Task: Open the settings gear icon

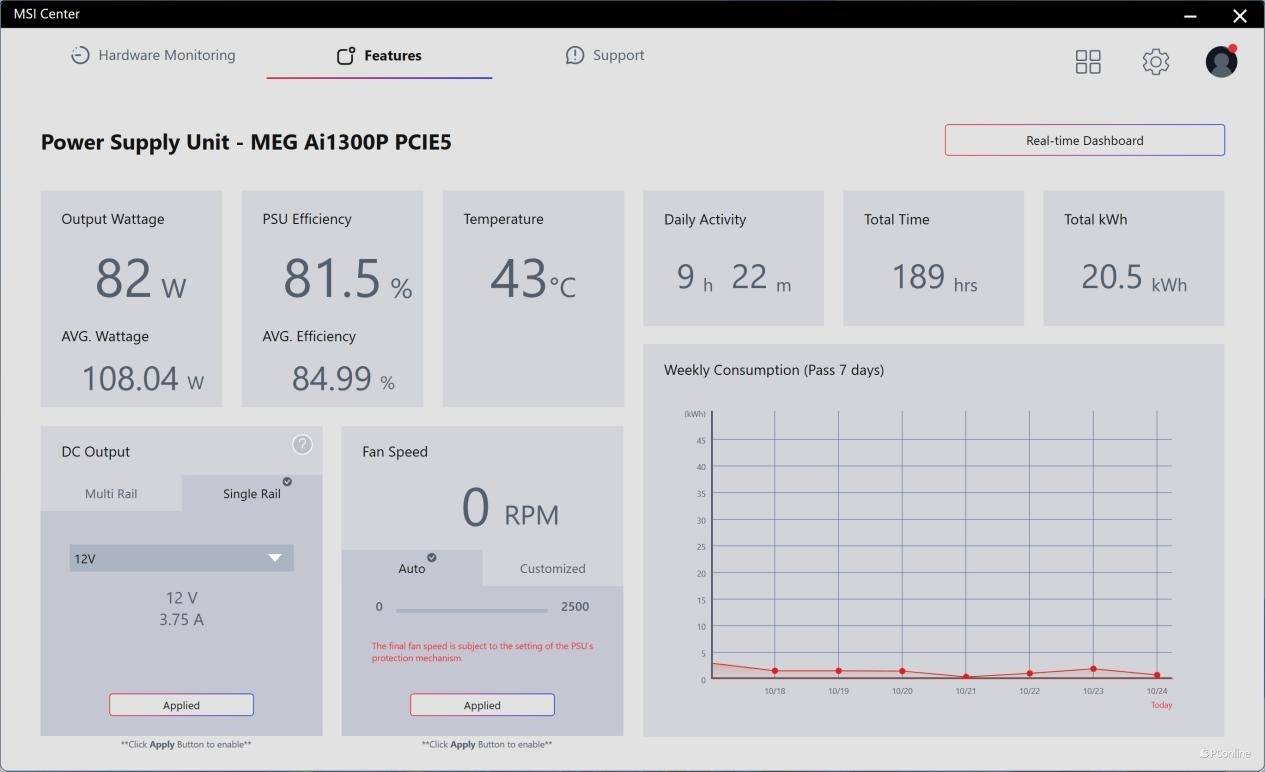Action: coord(1155,62)
